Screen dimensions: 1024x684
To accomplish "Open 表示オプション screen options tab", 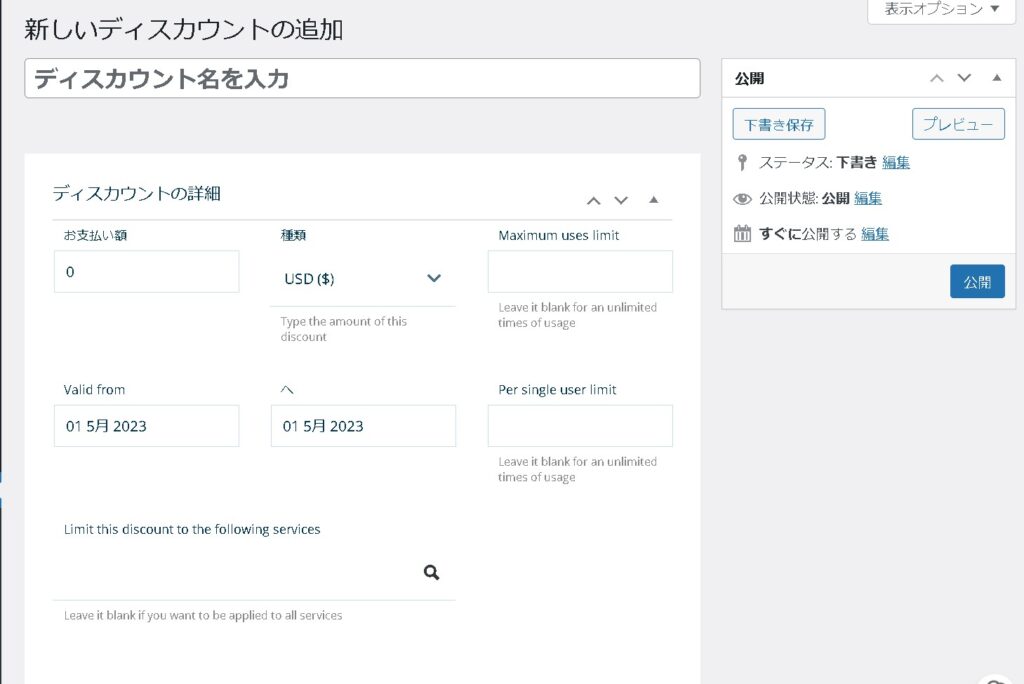I will click(x=941, y=9).
